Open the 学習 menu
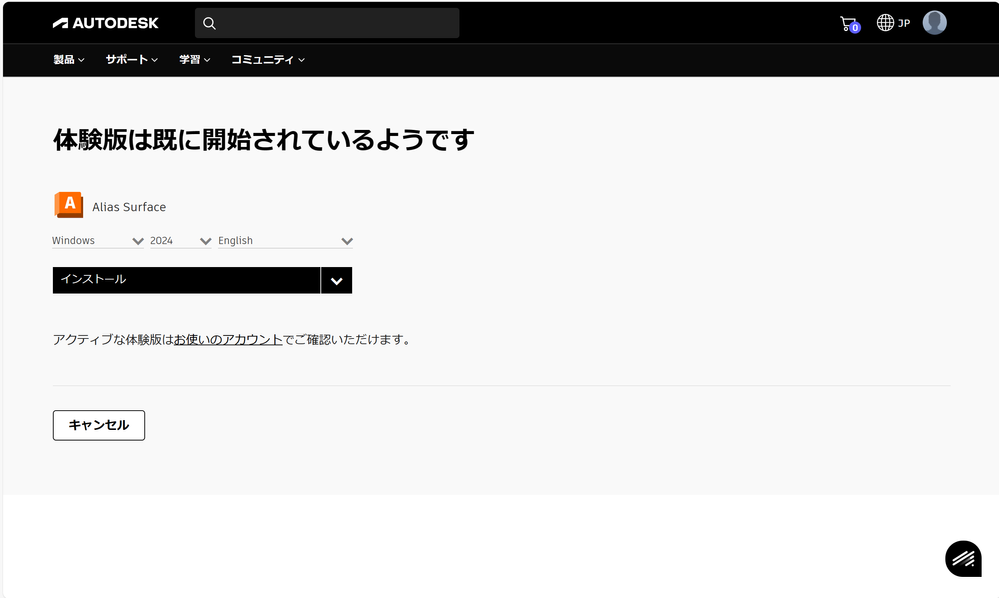 coord(194,60)
